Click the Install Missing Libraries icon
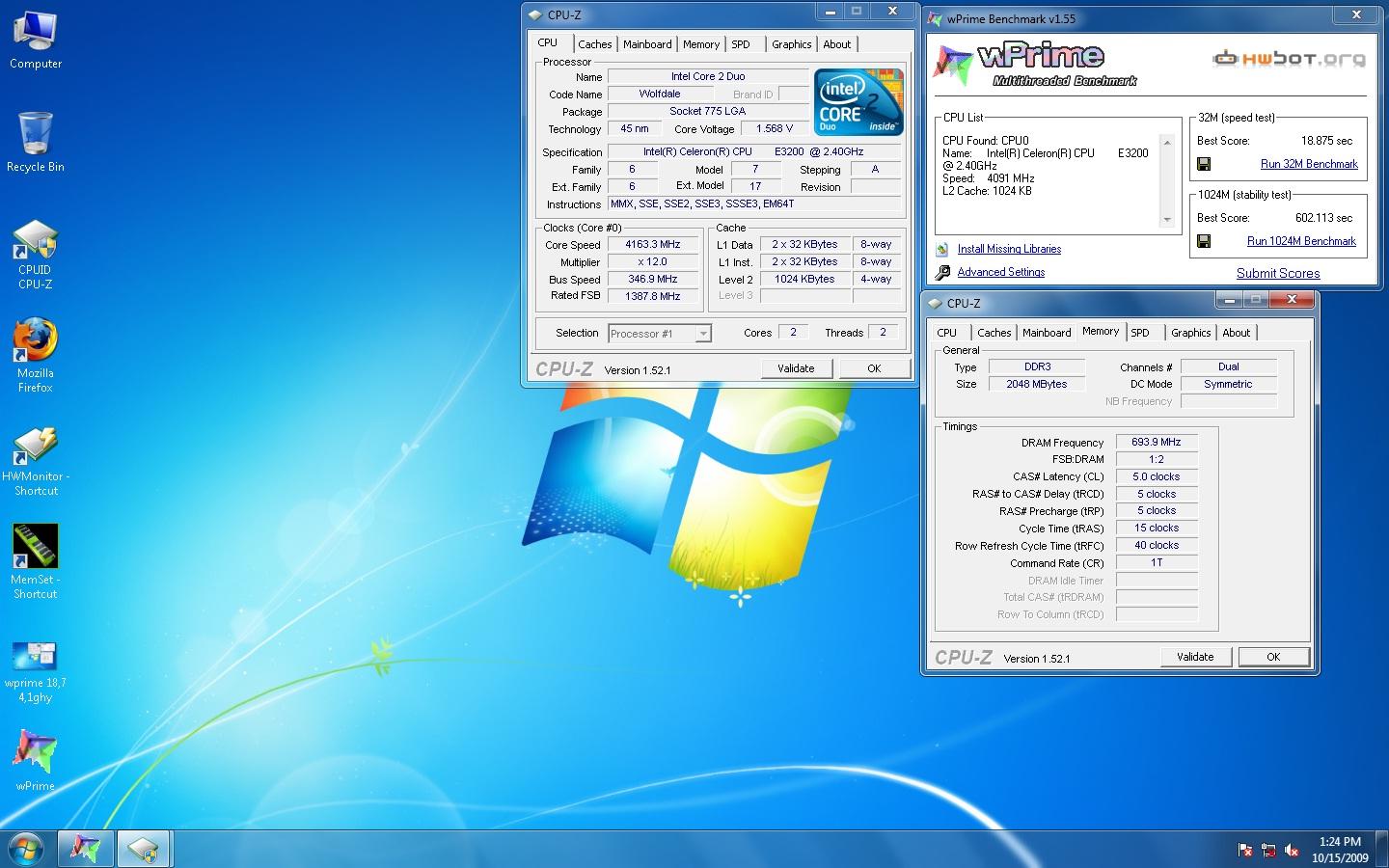 pos(942,249)
